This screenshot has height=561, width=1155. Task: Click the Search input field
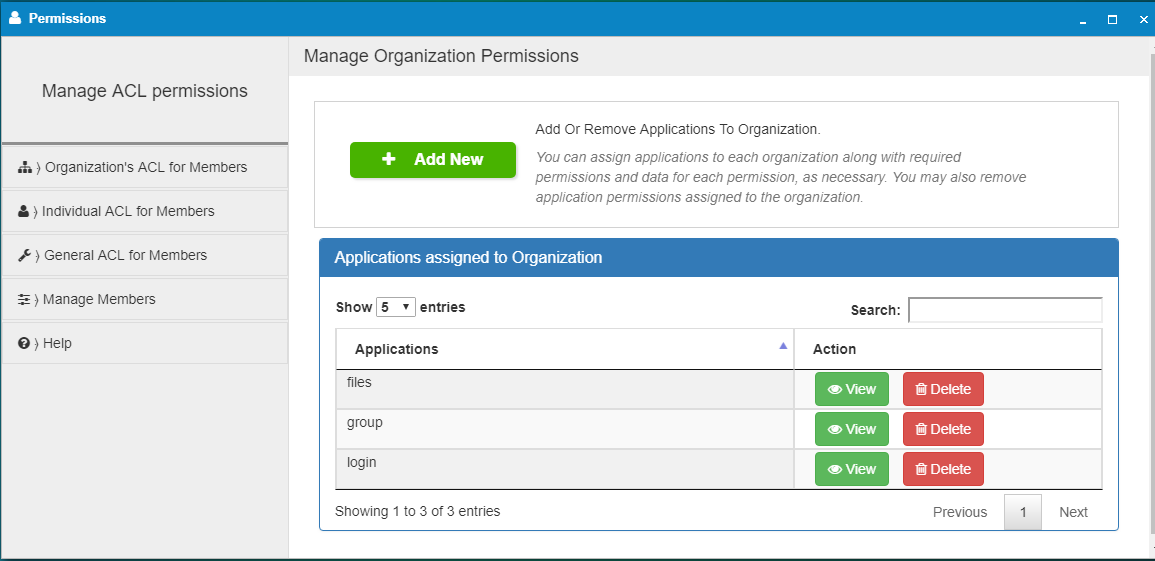coord(1004,310)
